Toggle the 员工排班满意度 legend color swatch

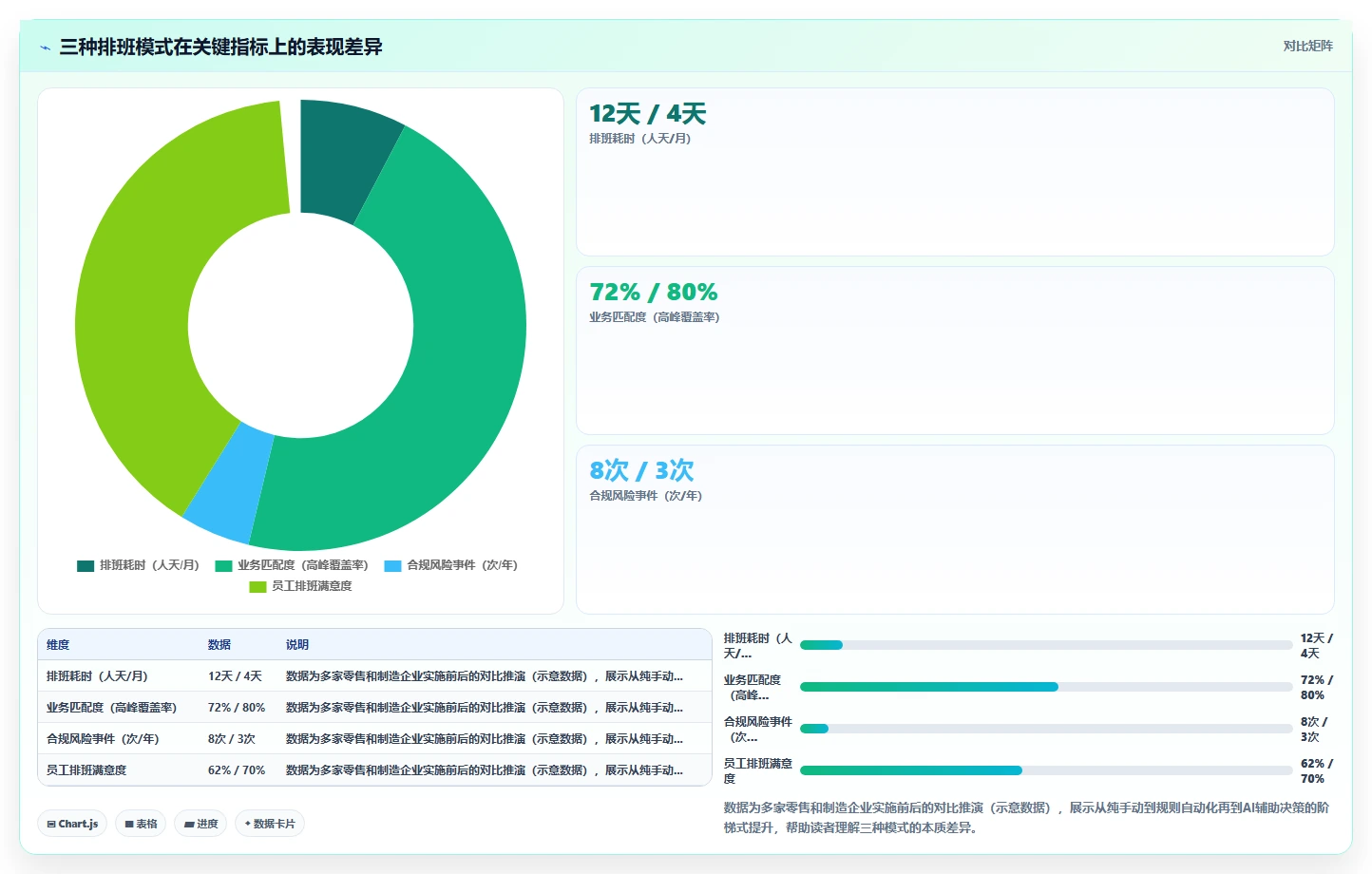pyautogui.click(x=257, y=586)
